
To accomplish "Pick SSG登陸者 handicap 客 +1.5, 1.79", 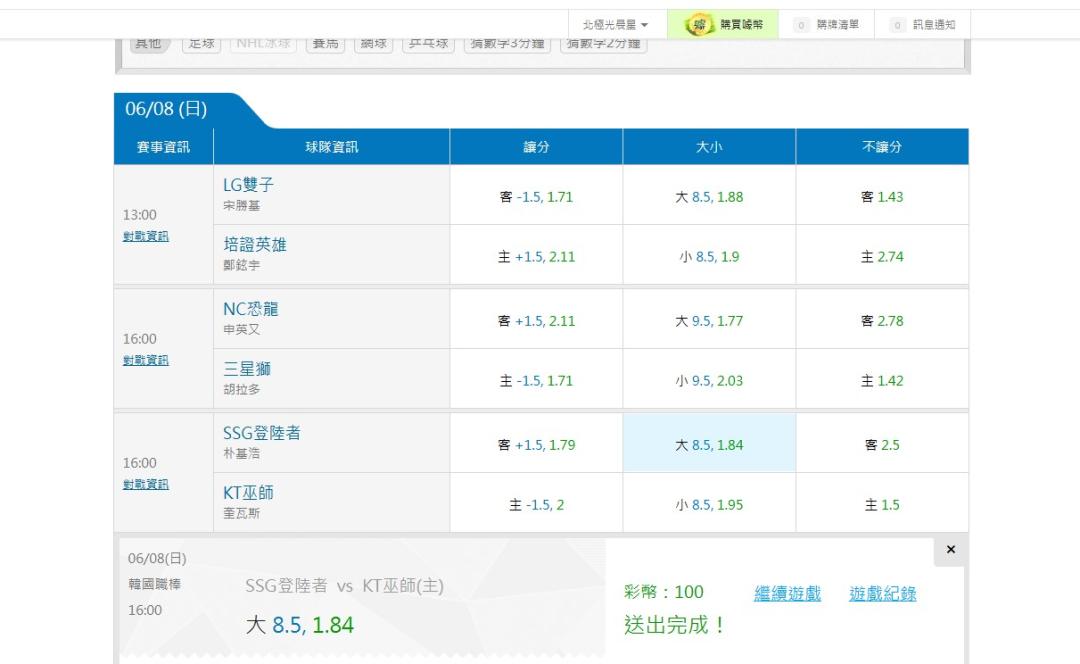I will 536,445.
